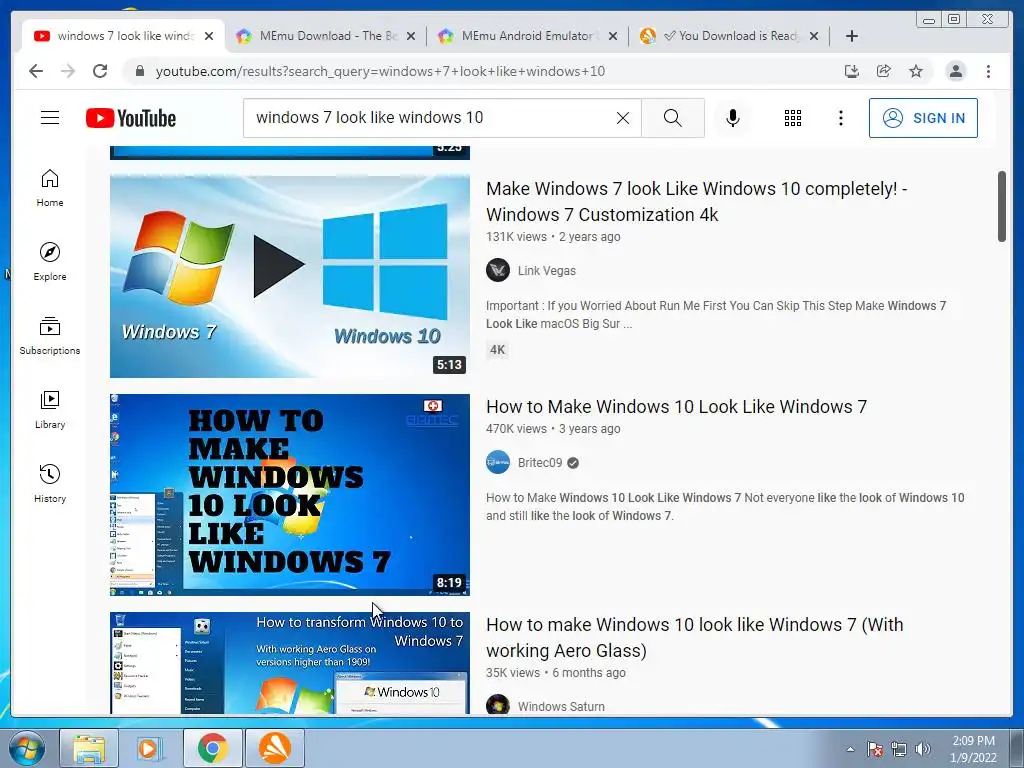1024x768 pixels.
Task: Open the Chrome three-dot menu
Action: pos(988,71)
